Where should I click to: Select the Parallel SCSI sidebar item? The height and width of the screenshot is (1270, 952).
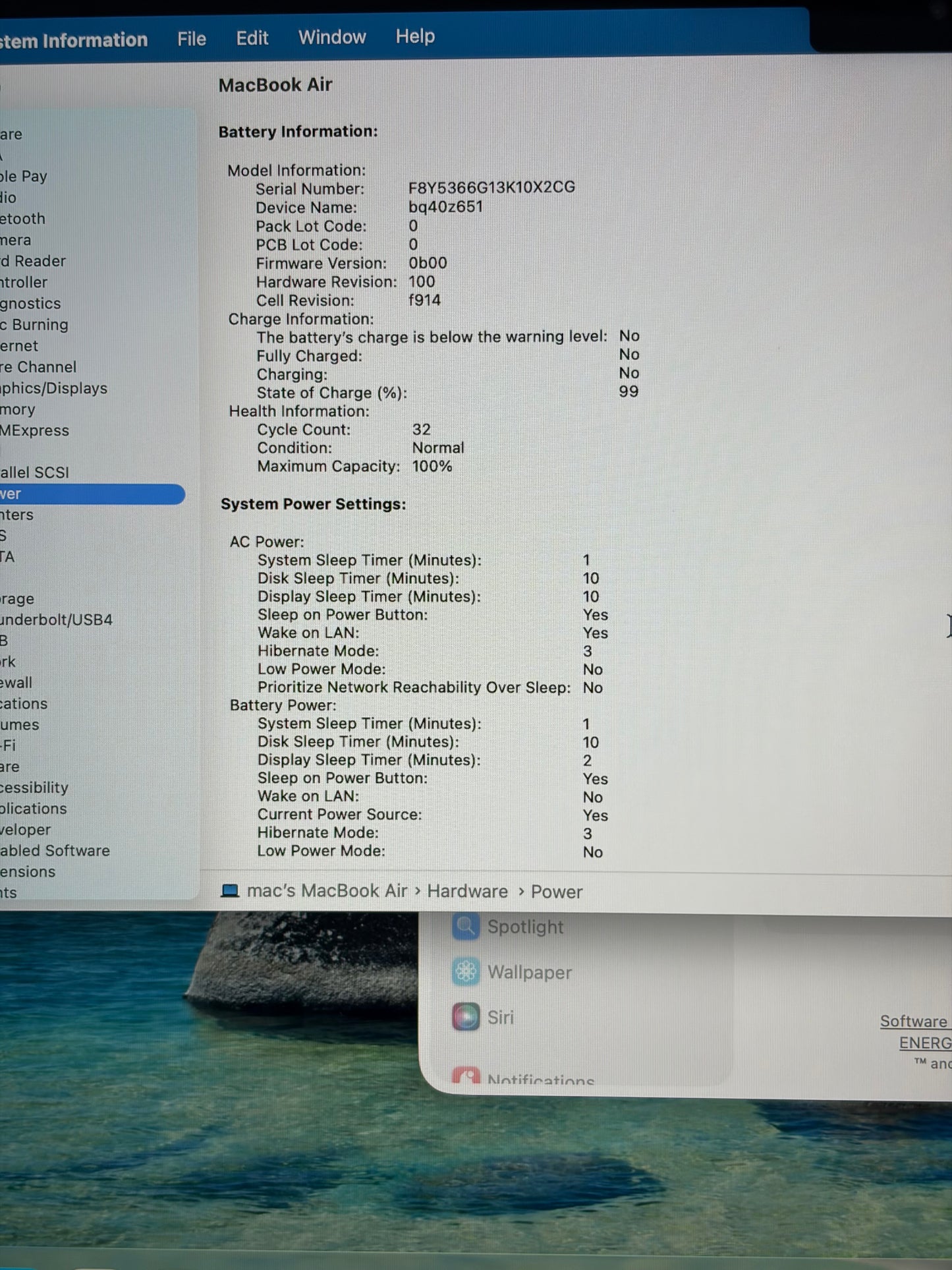35,473
